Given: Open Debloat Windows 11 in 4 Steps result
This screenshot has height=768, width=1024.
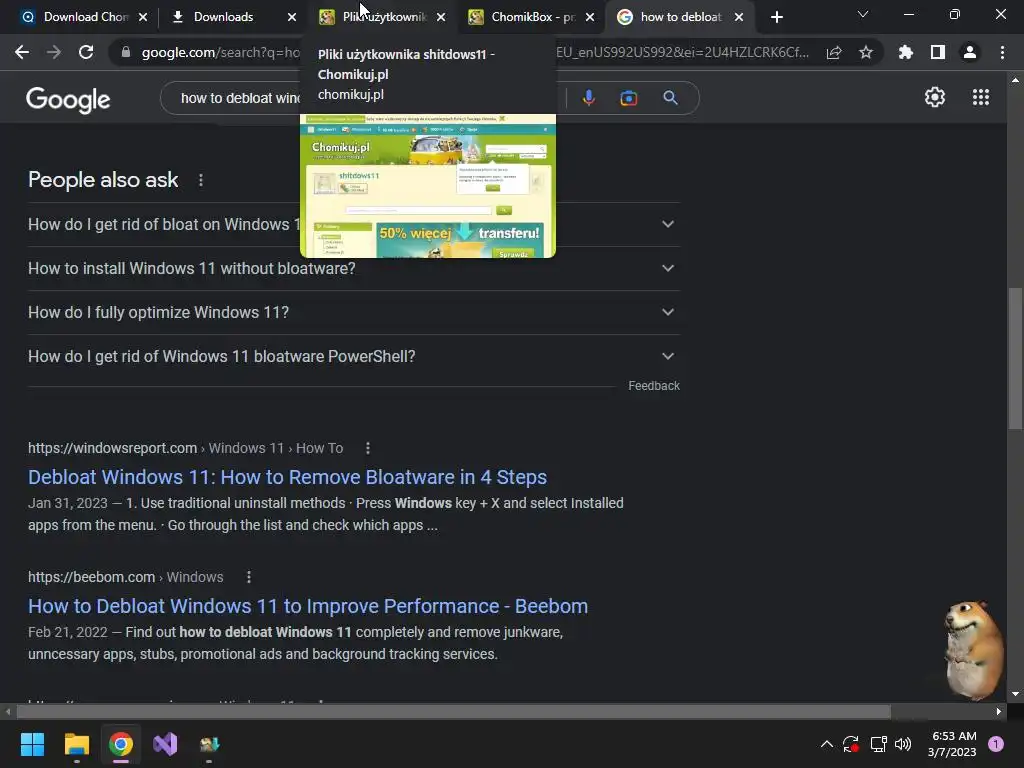Looking at the screenshot, I should [x=287, y=477].
